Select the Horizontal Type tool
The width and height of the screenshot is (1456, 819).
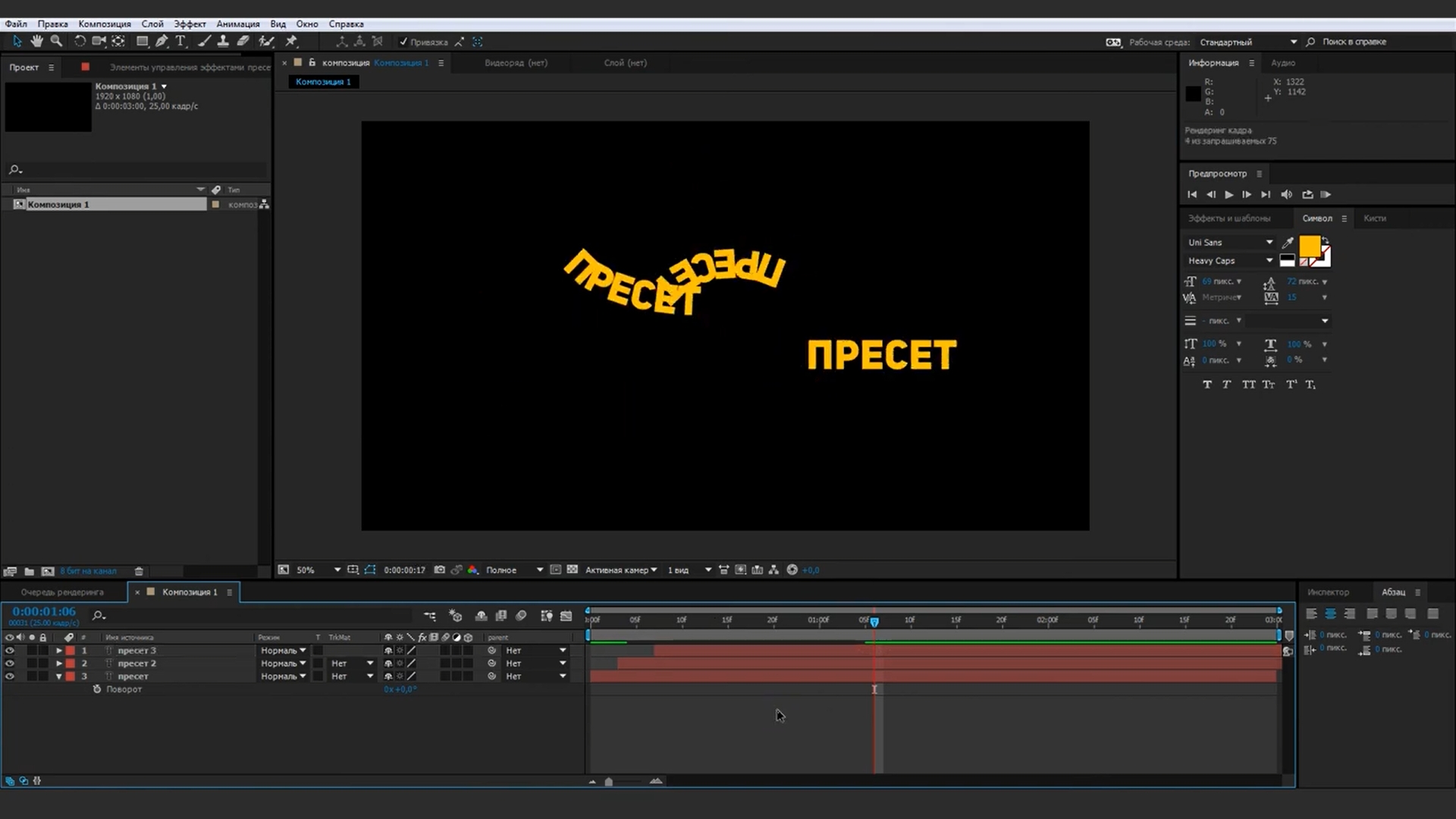180,41
